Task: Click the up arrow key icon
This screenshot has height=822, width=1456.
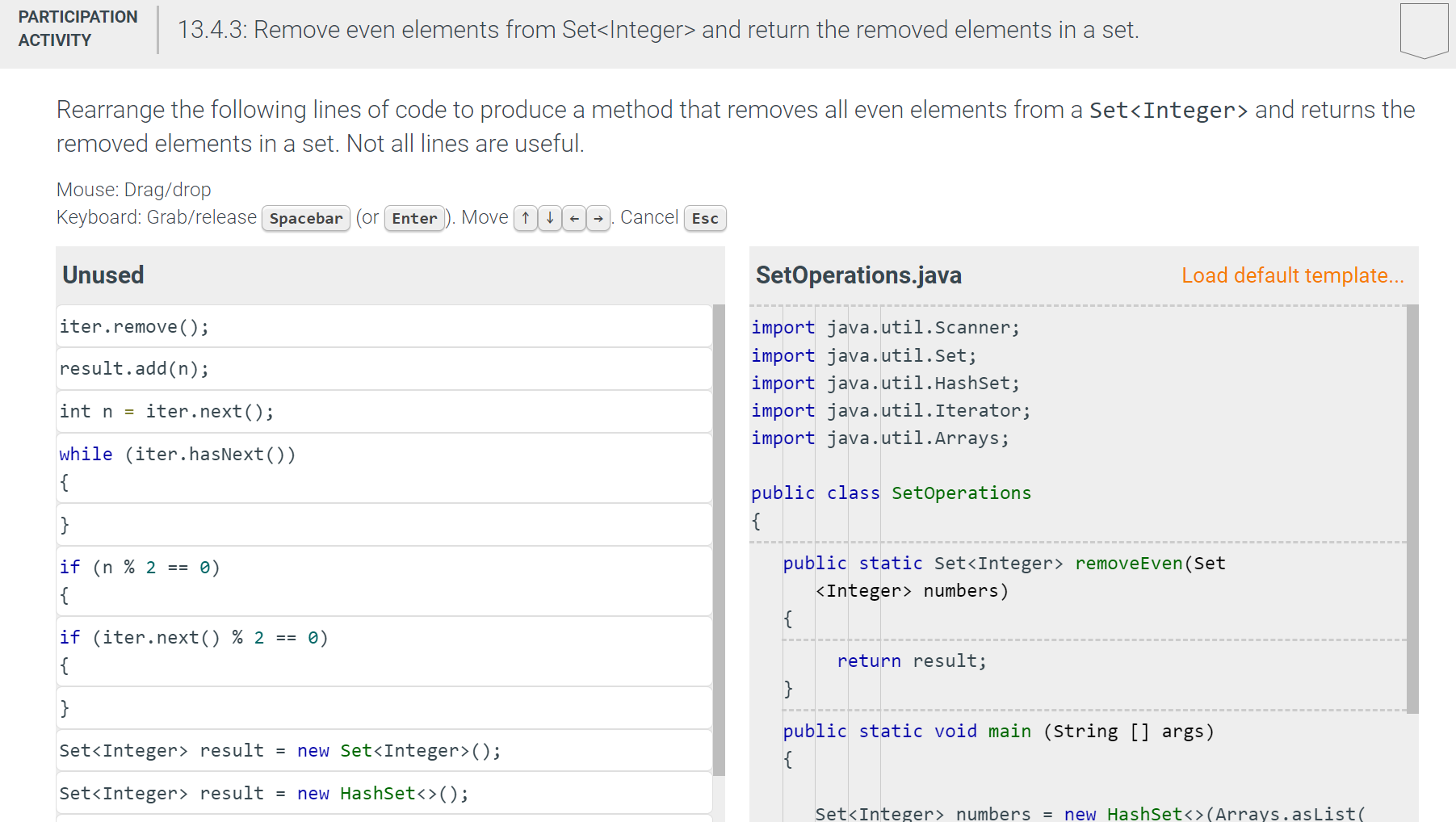Action: click(526, 218)
